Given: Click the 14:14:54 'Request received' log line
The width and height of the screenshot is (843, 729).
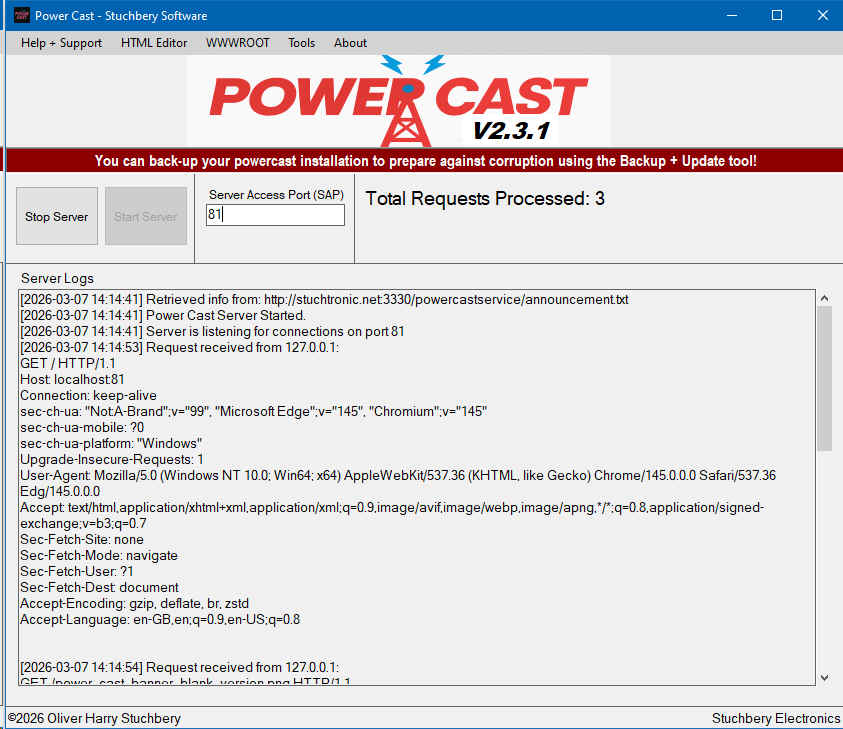Looking at the screenshot, I should (180, 667).
